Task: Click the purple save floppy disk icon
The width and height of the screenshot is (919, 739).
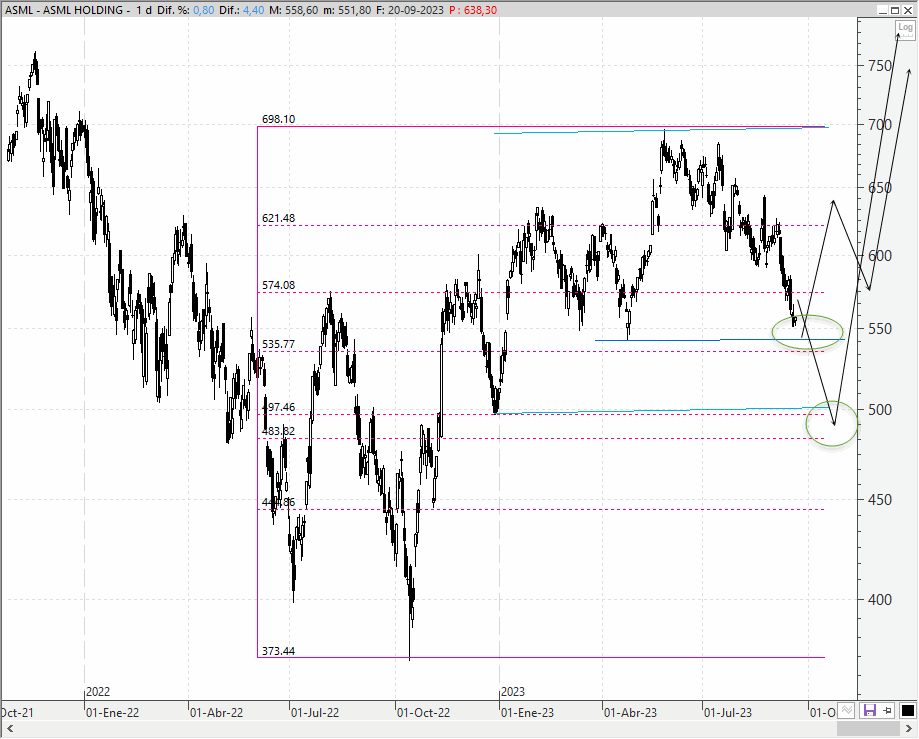Action: tap(870, 711)
